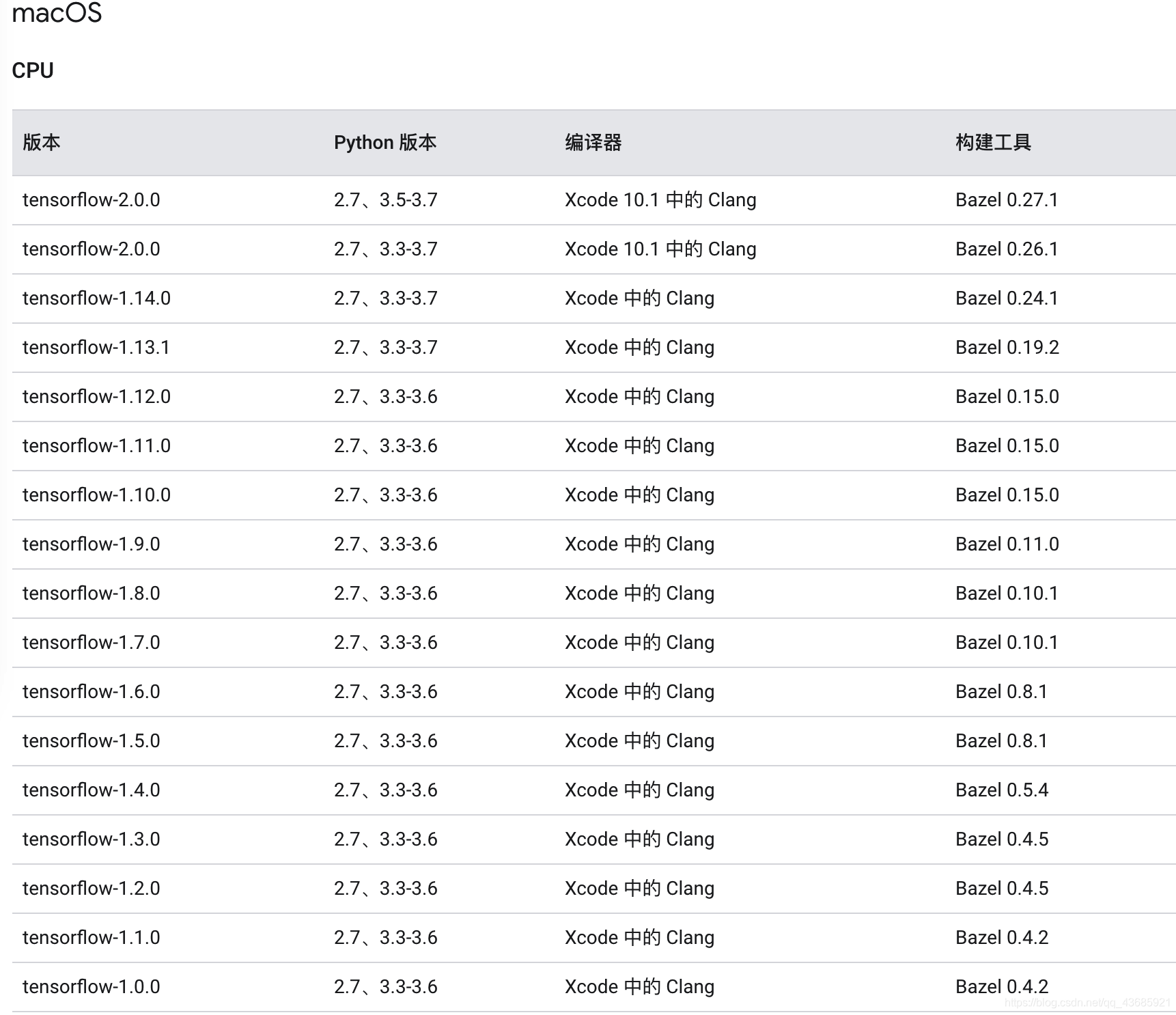1176x1015 pixels.
Task: Select Python 2.7、3.3-3.6 in tensorflow-1.12.0 row
Action: point(386,397)
